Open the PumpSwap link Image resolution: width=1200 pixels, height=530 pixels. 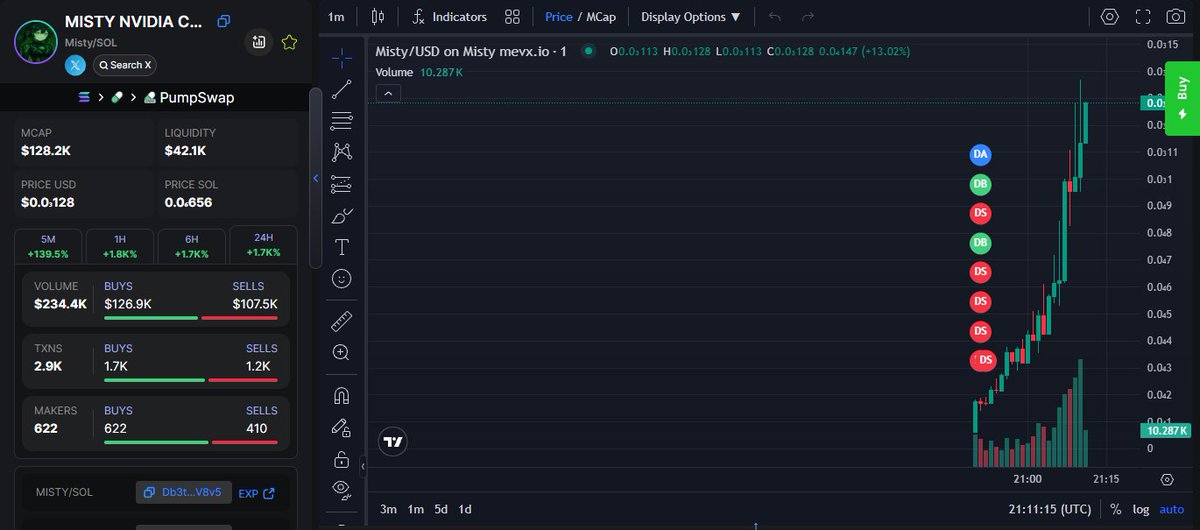click(x=189, y=98)
